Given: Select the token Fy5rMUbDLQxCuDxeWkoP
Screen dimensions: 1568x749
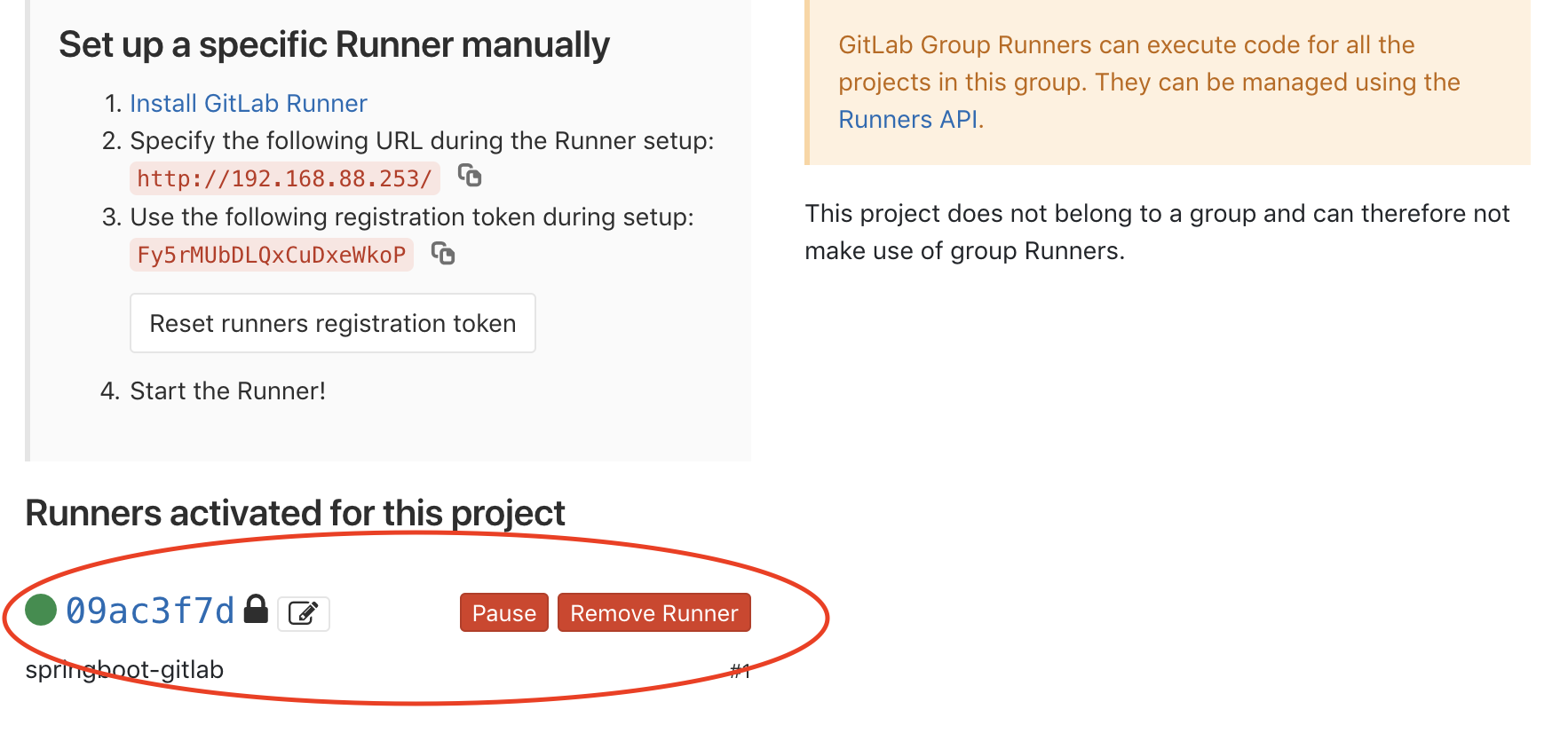Looking at the screenshot, I should click(x=272, y=255).
